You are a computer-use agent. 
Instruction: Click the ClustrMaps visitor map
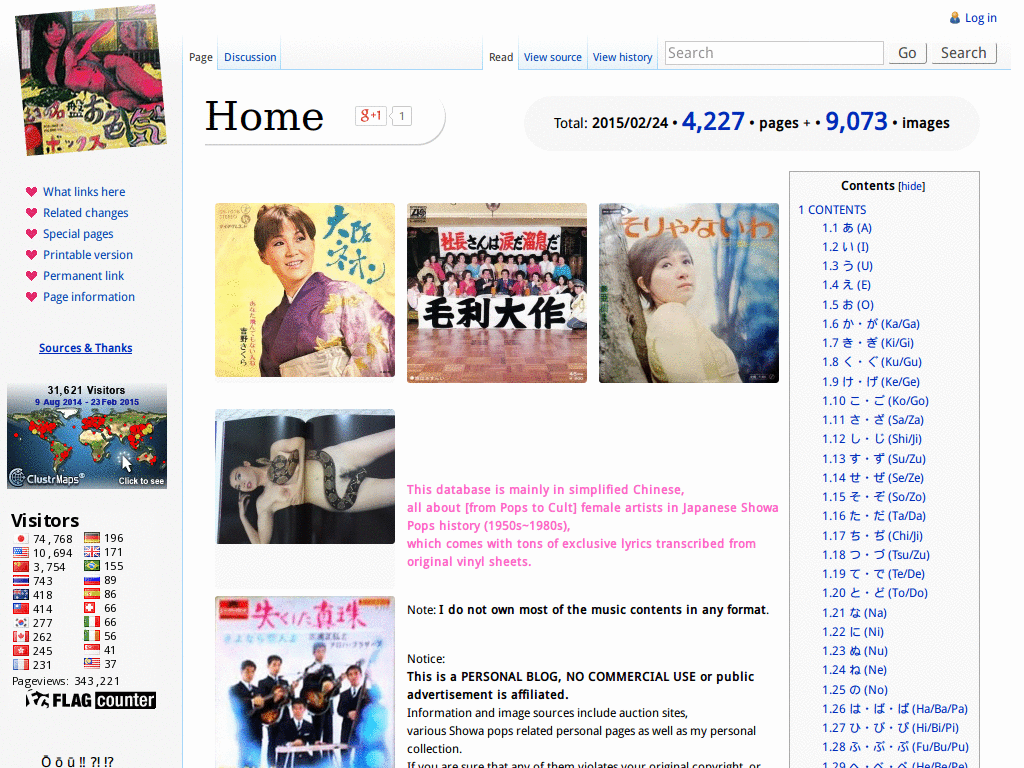coord(87,436)
